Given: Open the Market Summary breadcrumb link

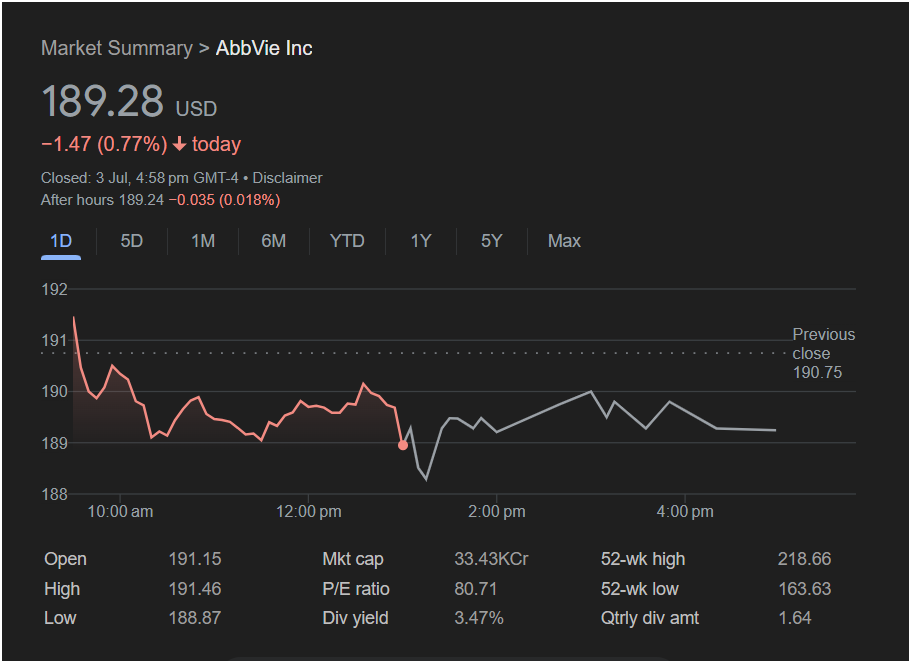Looking at the screenshot, I should [117, 48].
